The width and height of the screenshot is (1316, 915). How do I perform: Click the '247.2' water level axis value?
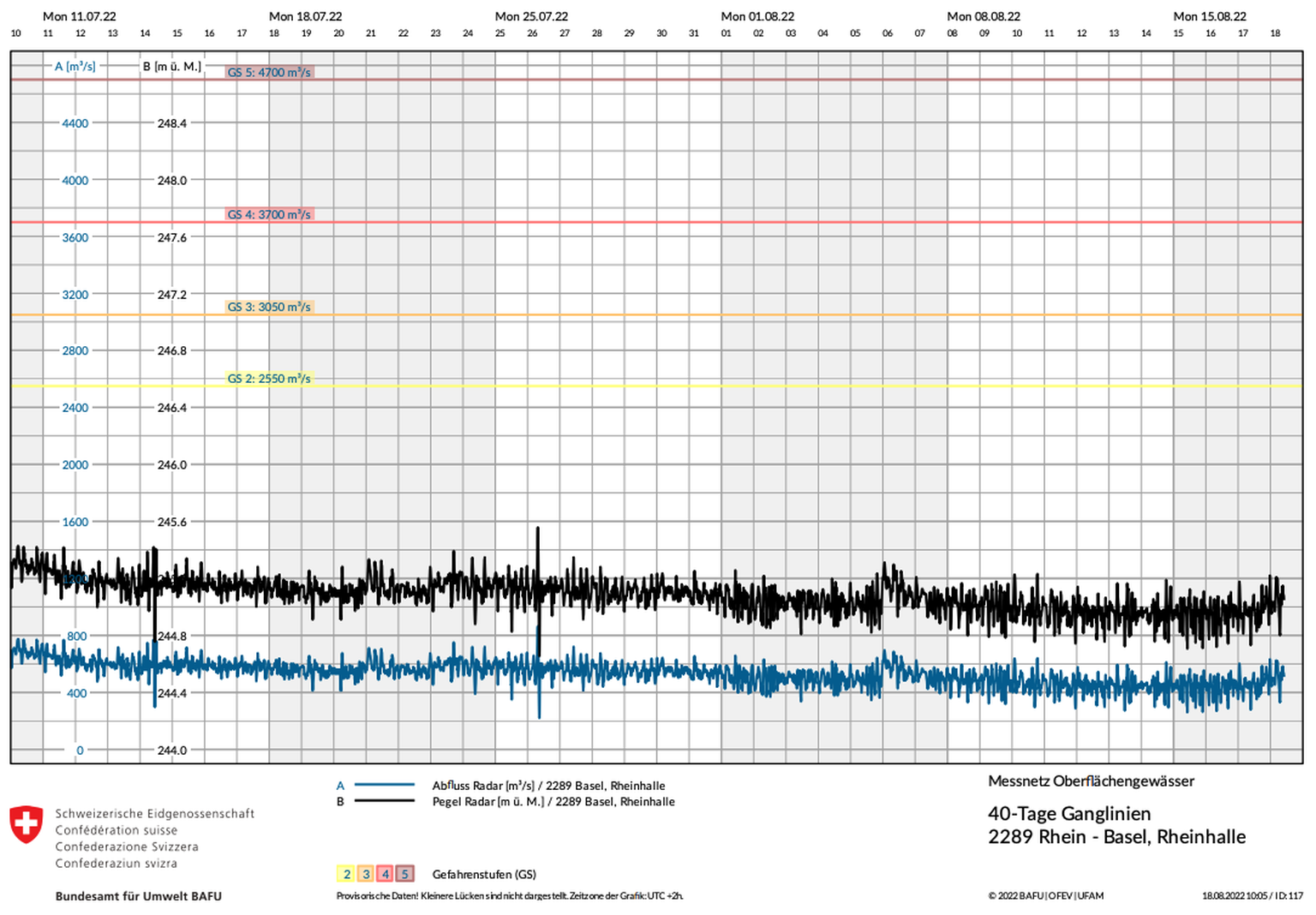(172, 294)
